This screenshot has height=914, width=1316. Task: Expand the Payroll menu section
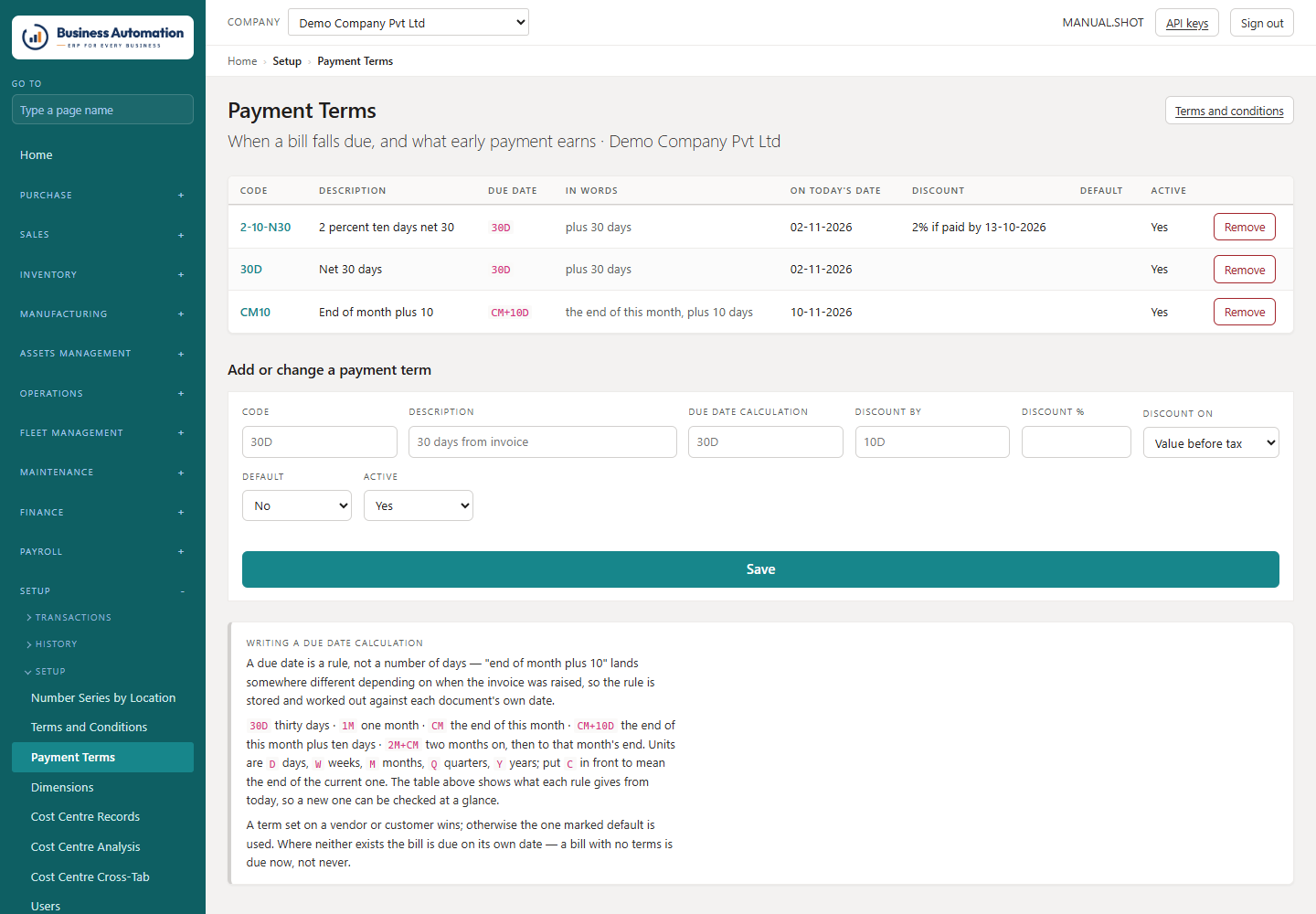(102, 552)
